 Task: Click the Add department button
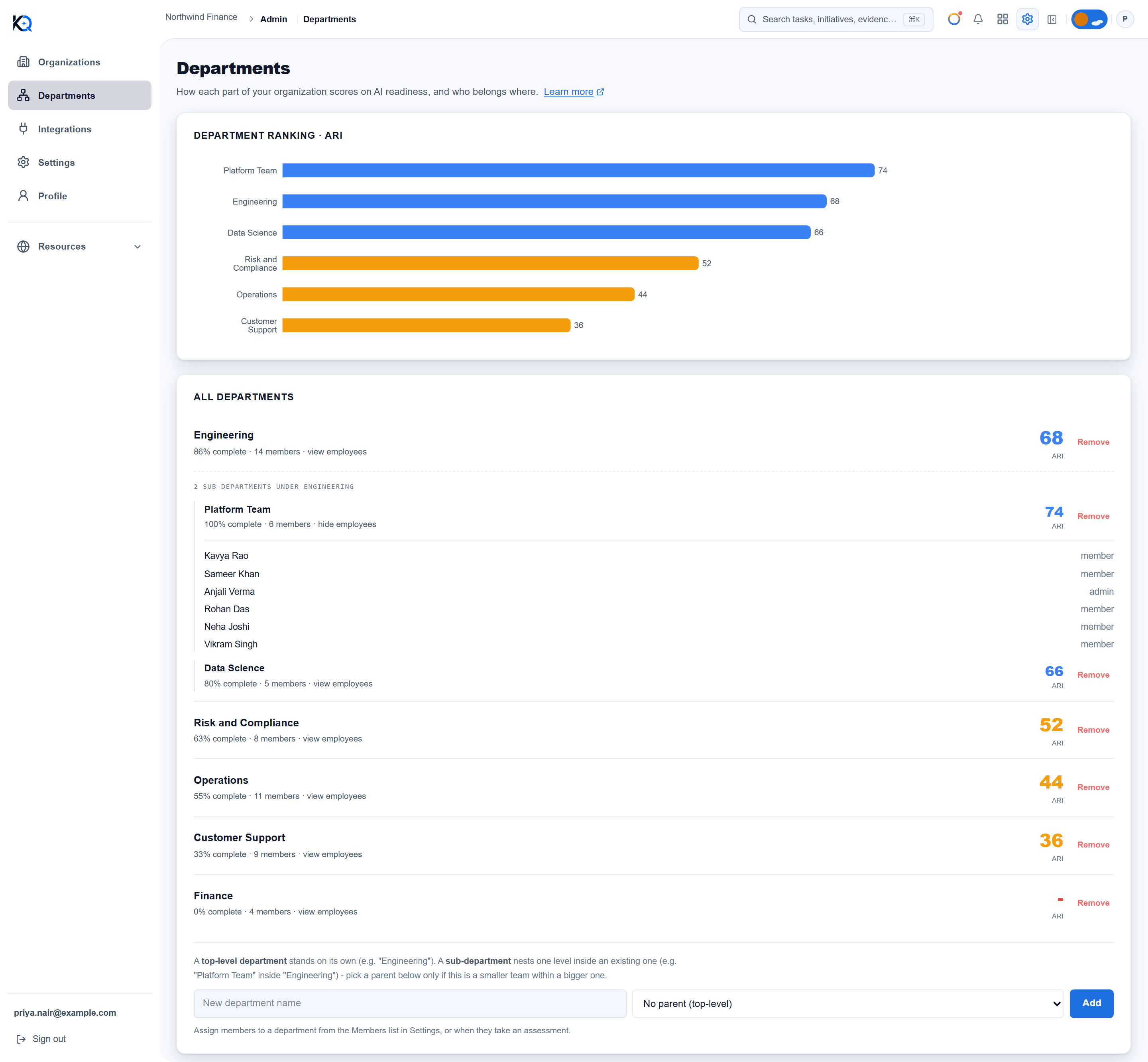(1091, 1003)
